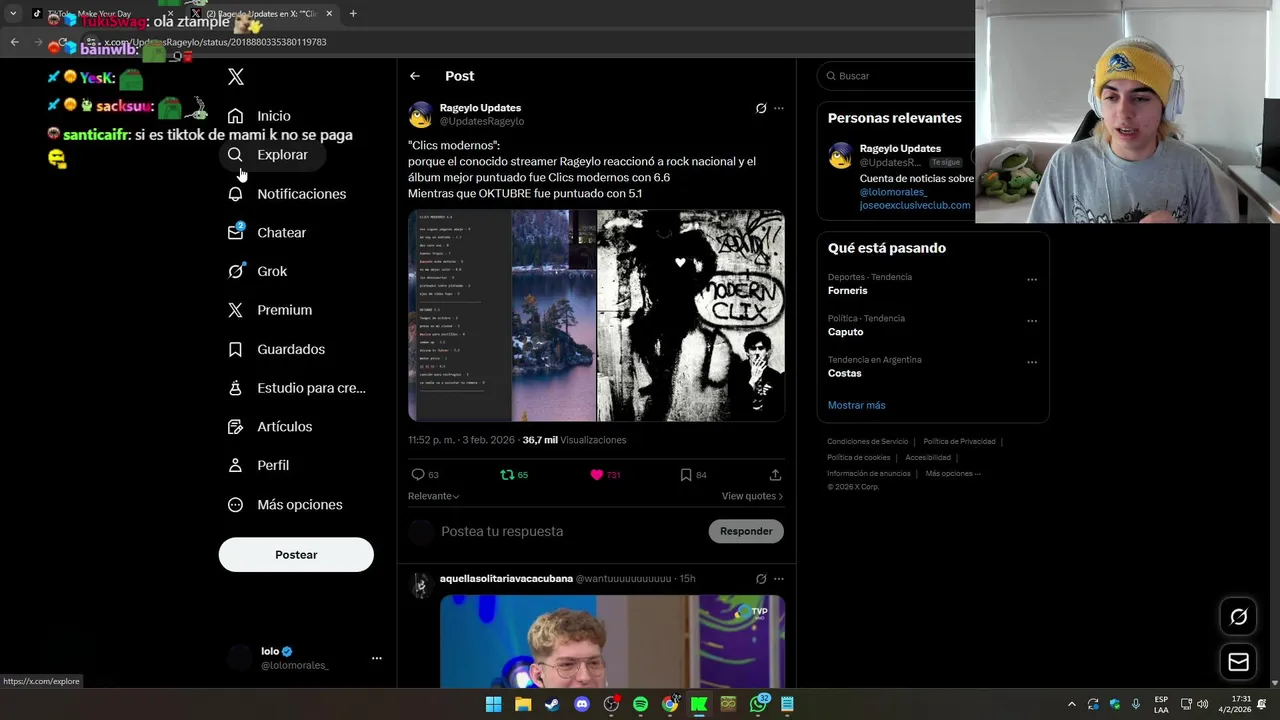Open Condiciones de Servicio footer link
Screen dimensions: 1280x720
(868, 441)
